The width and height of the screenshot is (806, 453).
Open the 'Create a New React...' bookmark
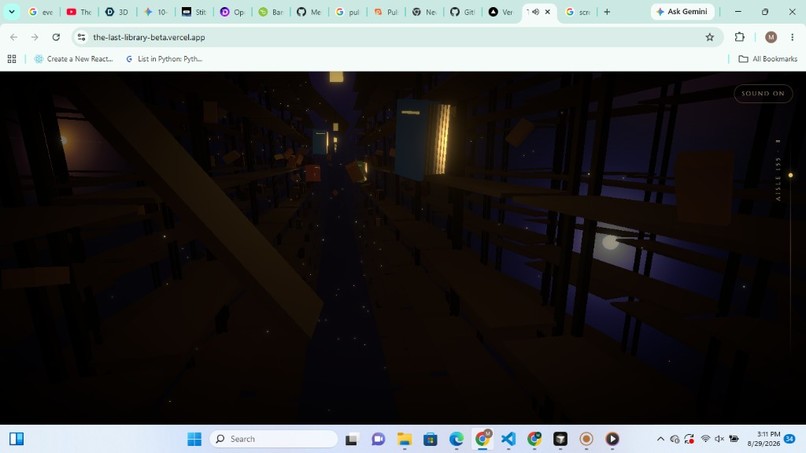click(74, 59)
